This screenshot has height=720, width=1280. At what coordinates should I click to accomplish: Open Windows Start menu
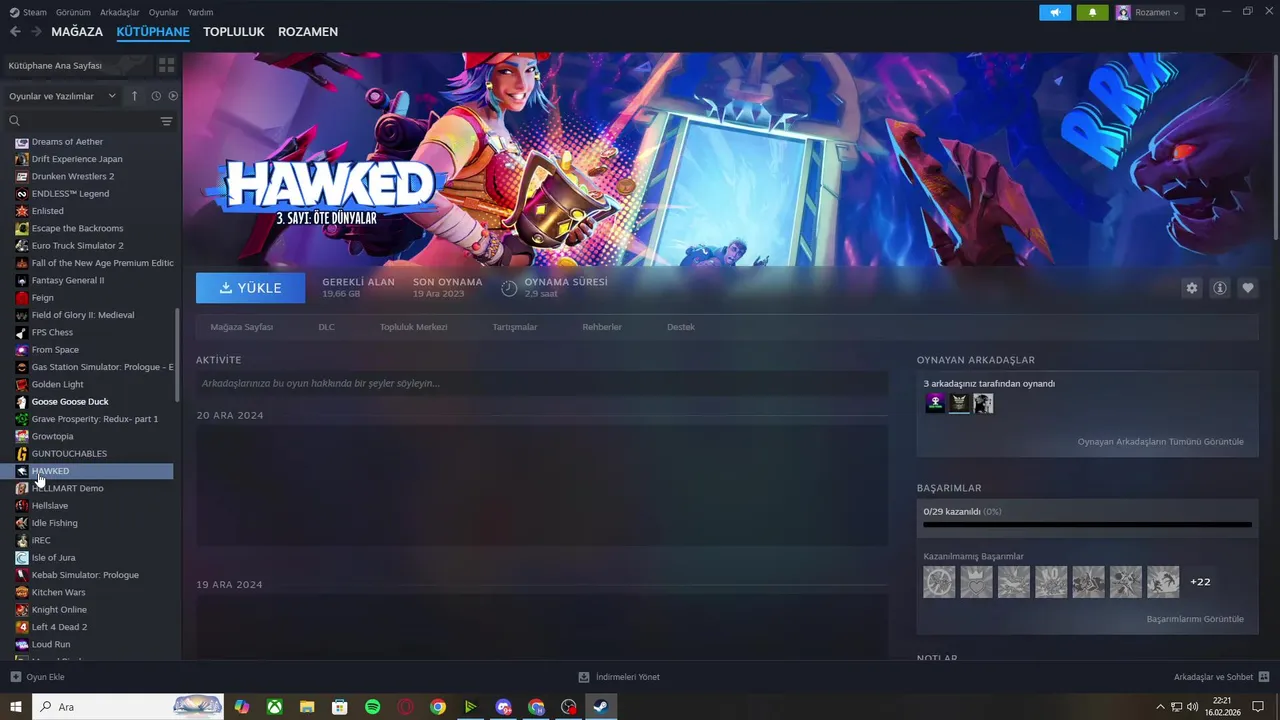tap(15, 707)
